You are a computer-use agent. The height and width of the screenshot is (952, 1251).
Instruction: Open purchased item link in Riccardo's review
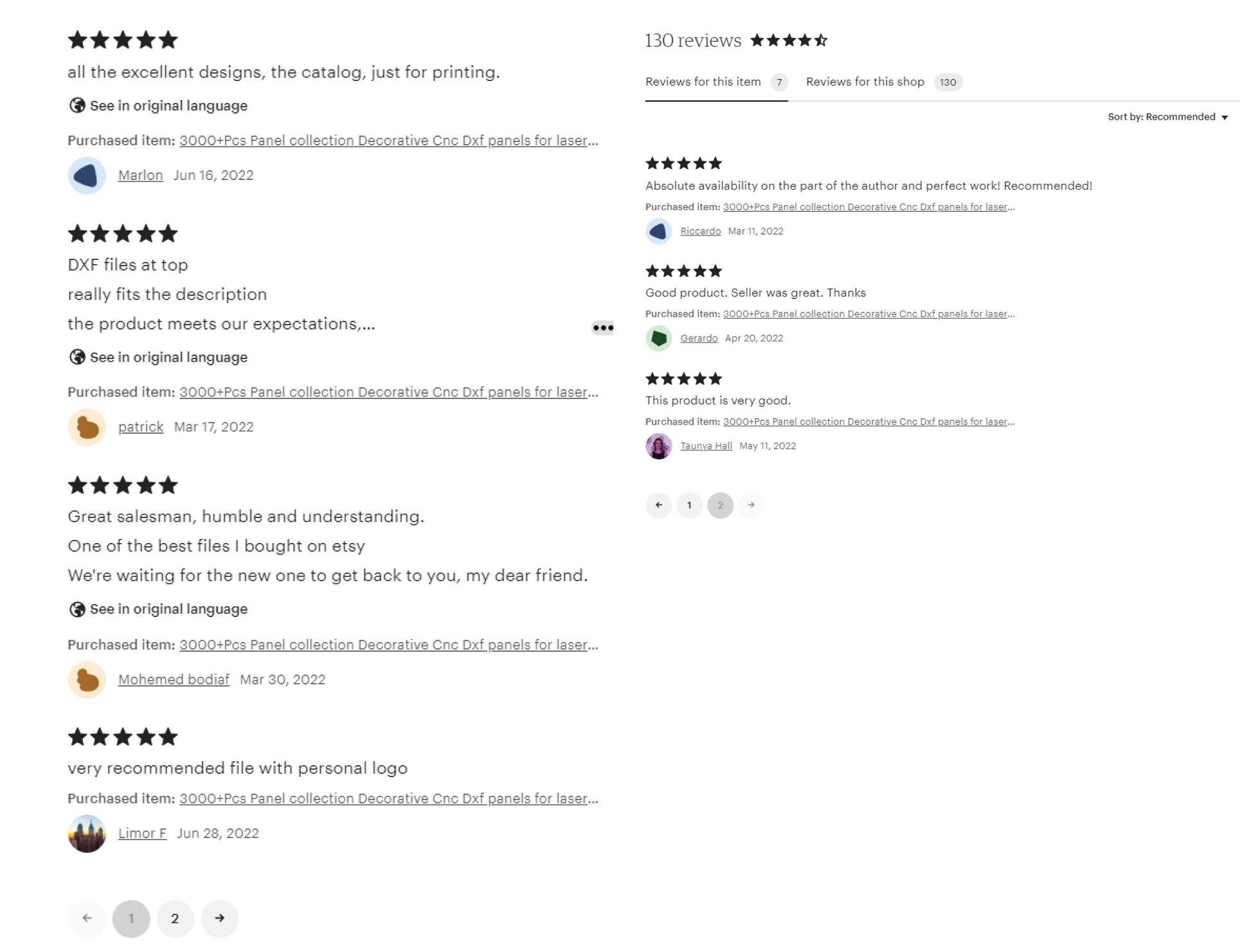869,207
